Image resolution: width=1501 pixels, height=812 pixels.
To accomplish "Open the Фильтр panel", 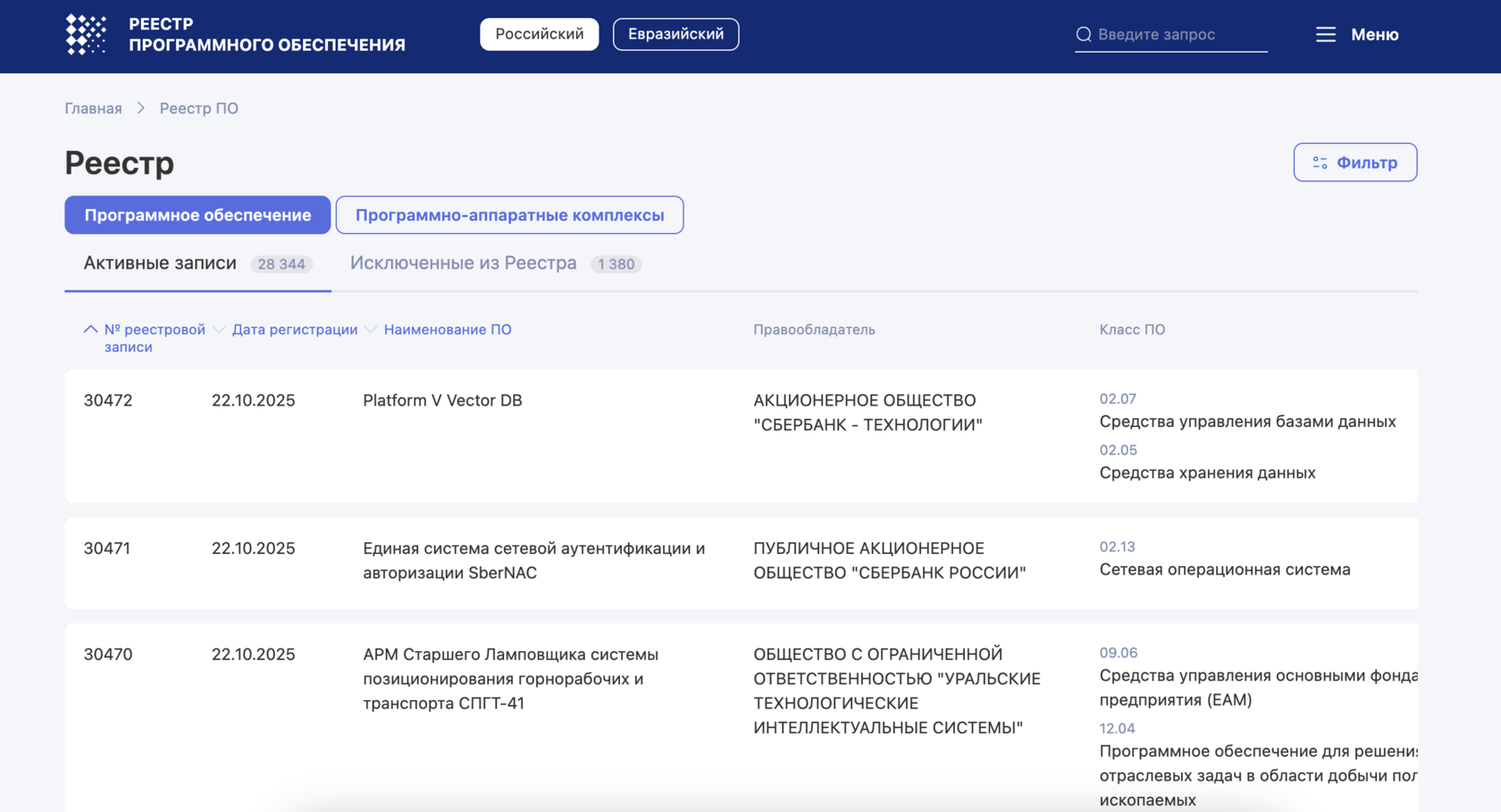I will pos(1354,163).
